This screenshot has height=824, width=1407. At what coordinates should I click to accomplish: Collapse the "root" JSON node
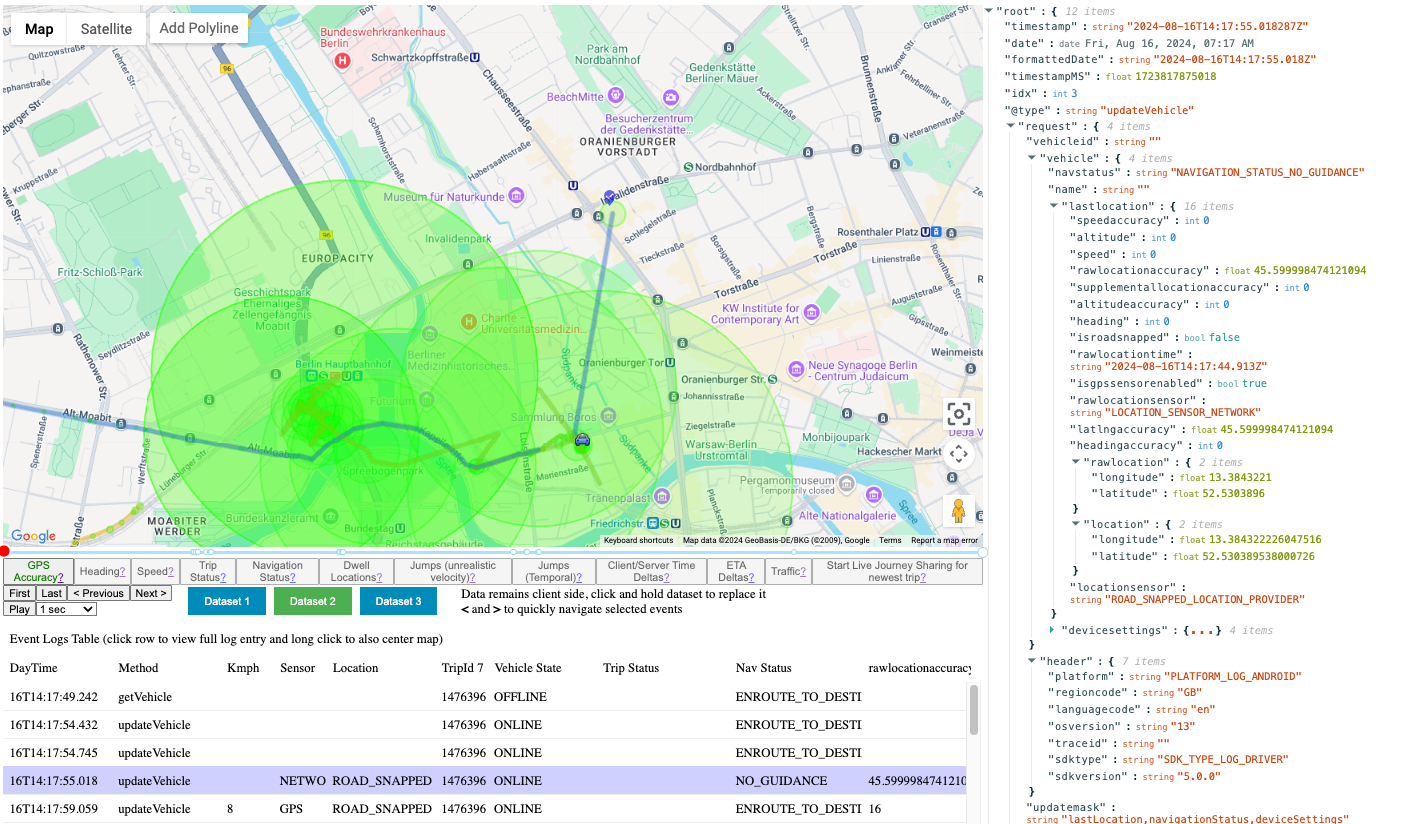[x=990, y=10]
